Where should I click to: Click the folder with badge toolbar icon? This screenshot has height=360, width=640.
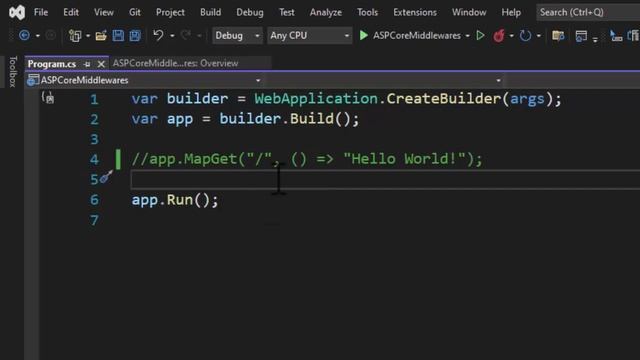(x=558, y=36)
